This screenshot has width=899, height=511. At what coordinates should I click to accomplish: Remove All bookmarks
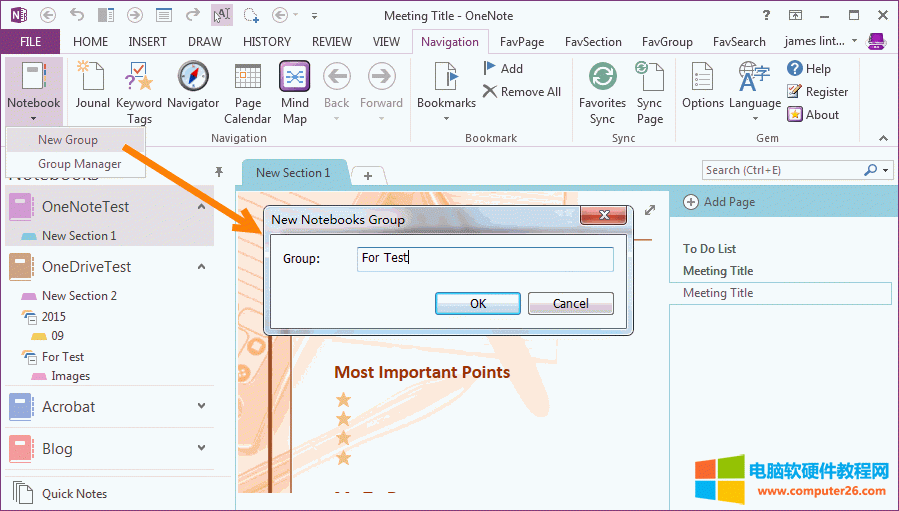(522, 91)
